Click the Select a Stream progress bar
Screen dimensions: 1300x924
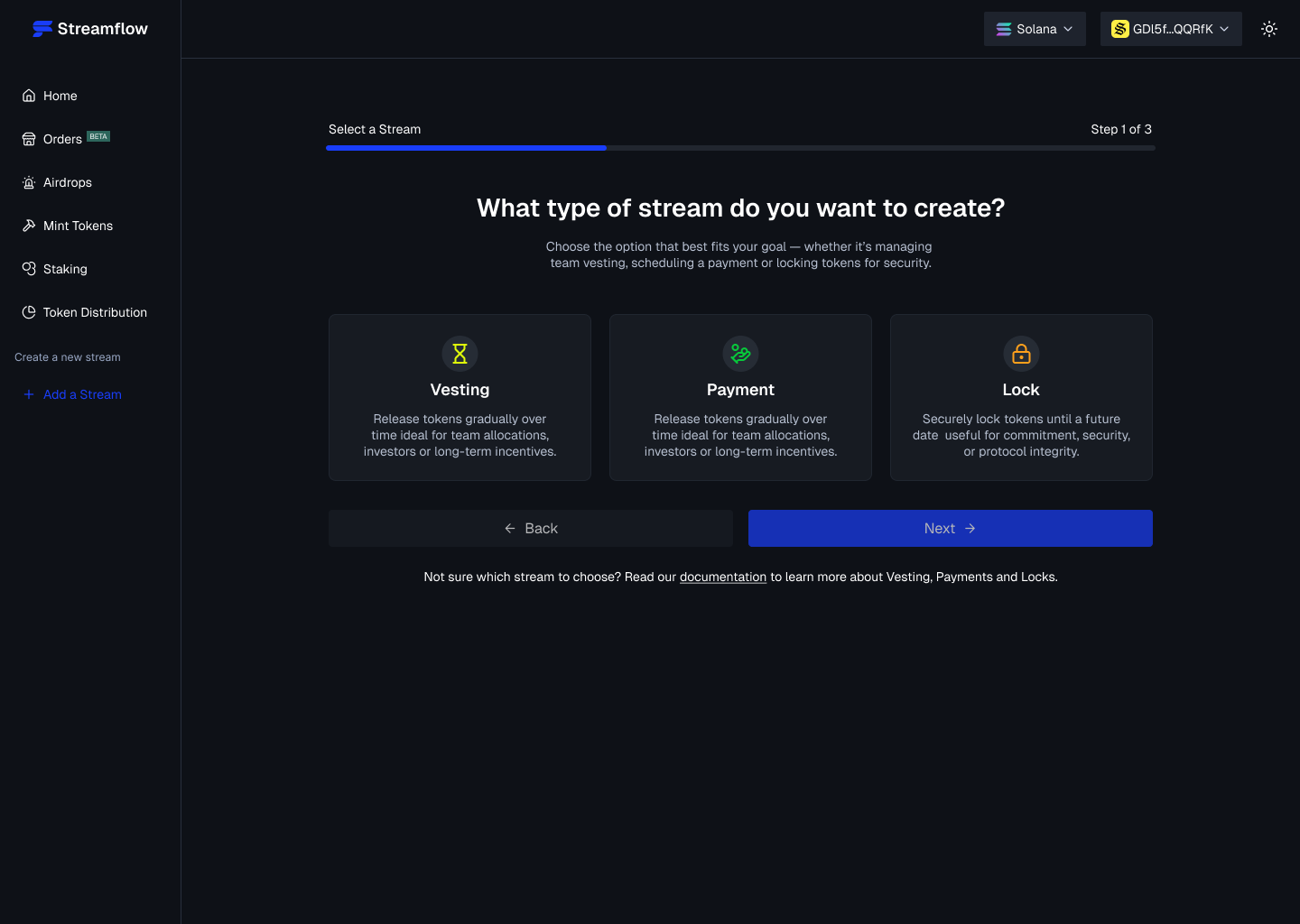point(740,148)
